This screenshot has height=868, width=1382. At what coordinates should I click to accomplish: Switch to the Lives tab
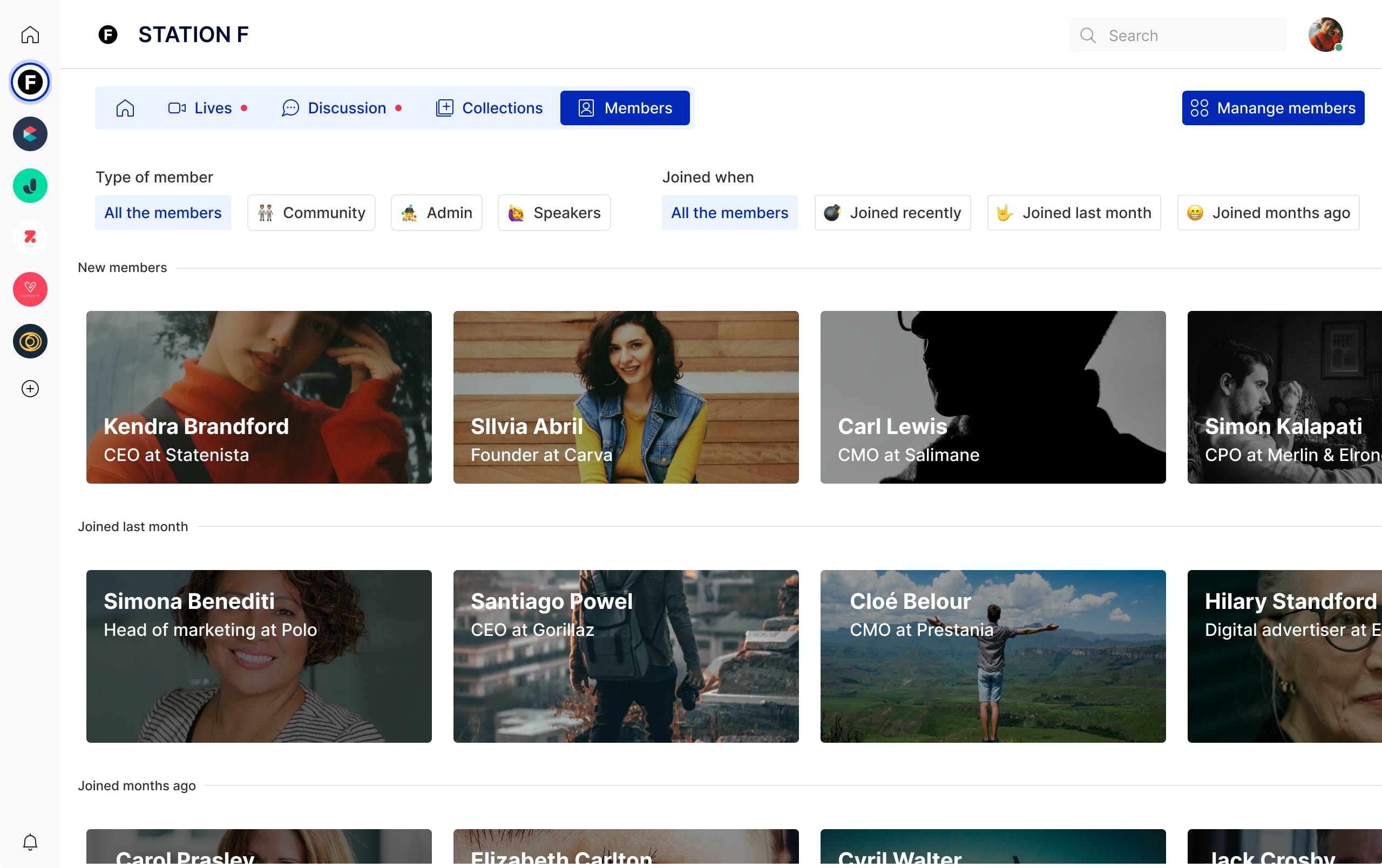[x=208, y=108]
